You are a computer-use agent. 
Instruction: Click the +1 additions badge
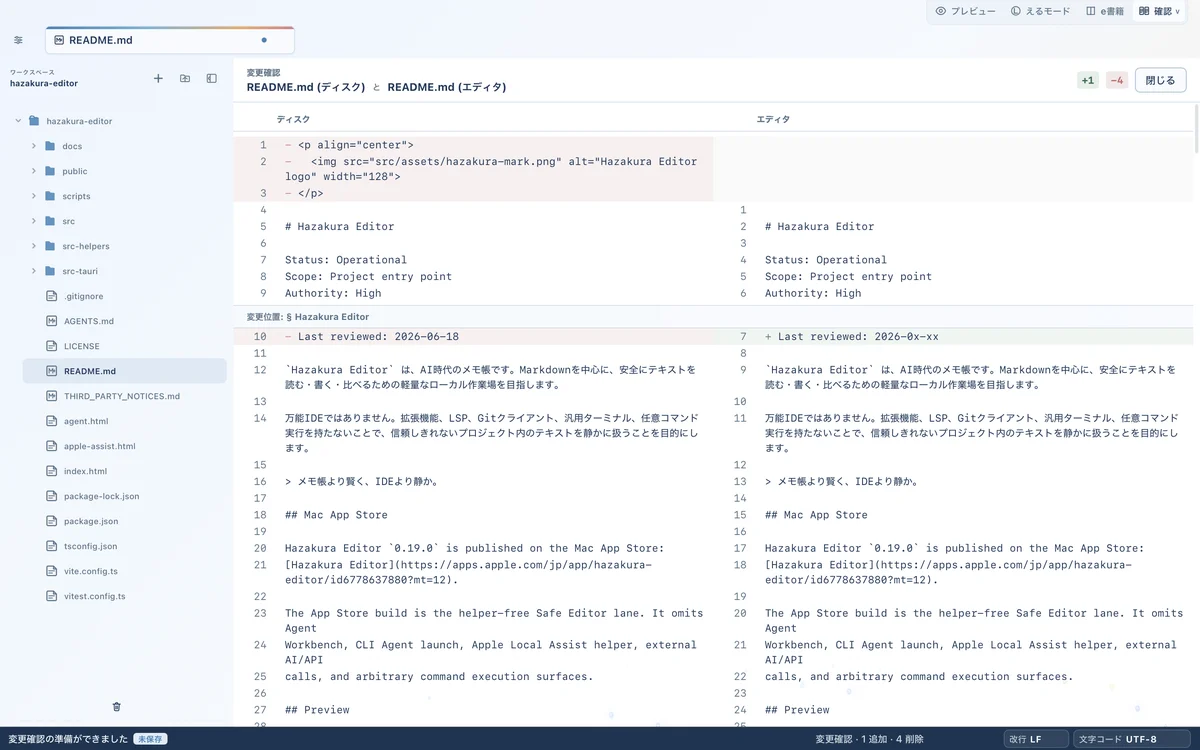(x=1087, y=80)
